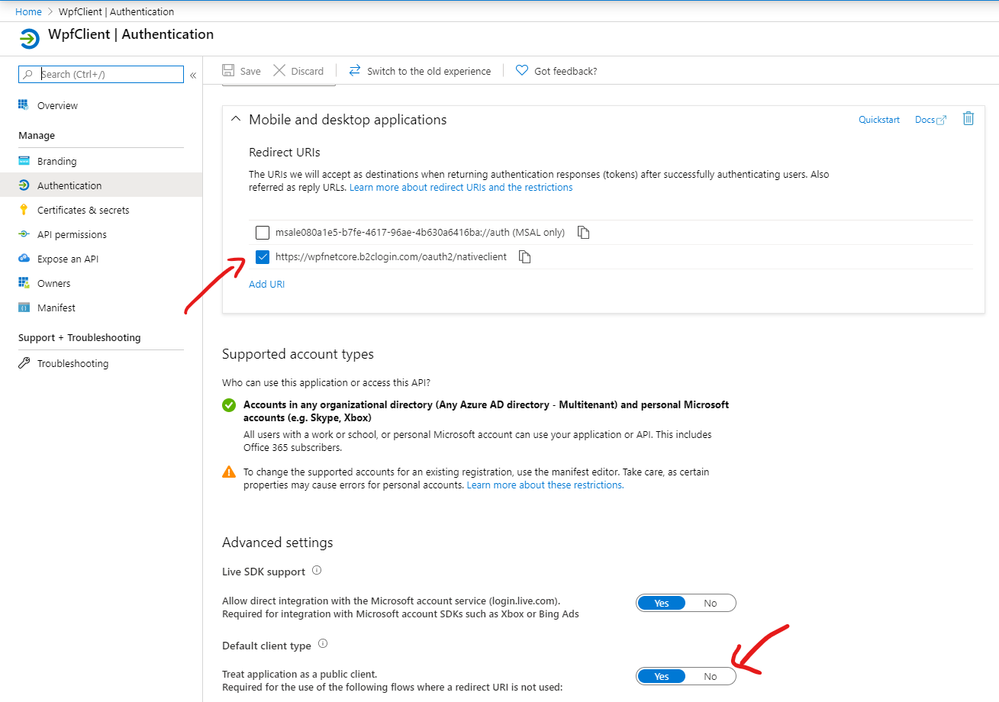This screenshot has width=999, height=702.
Task: Click Discard in the toolbar
Action: click(x=298, y=71)
